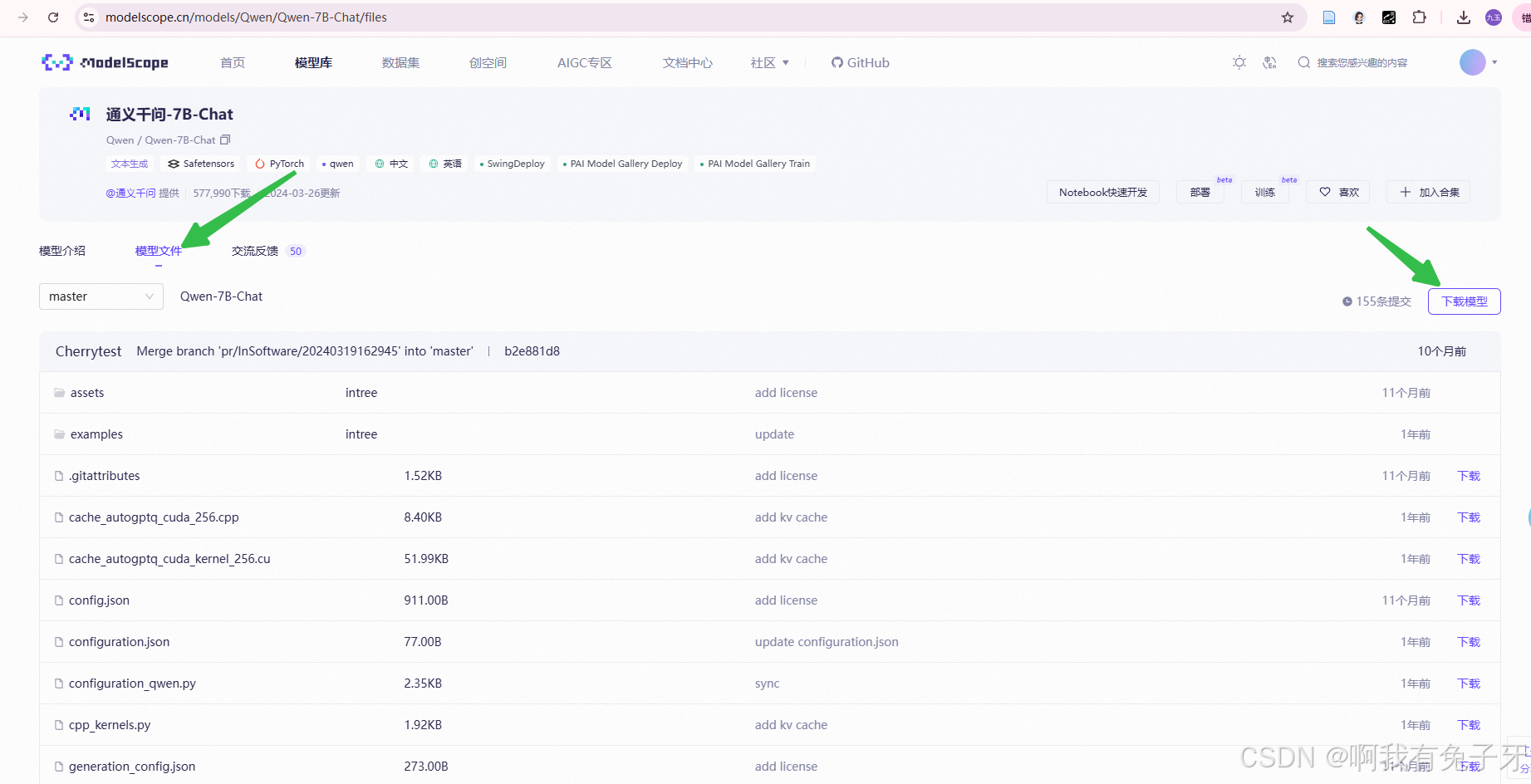Switch to 模型介绍 tab

(x=62, y=251)
